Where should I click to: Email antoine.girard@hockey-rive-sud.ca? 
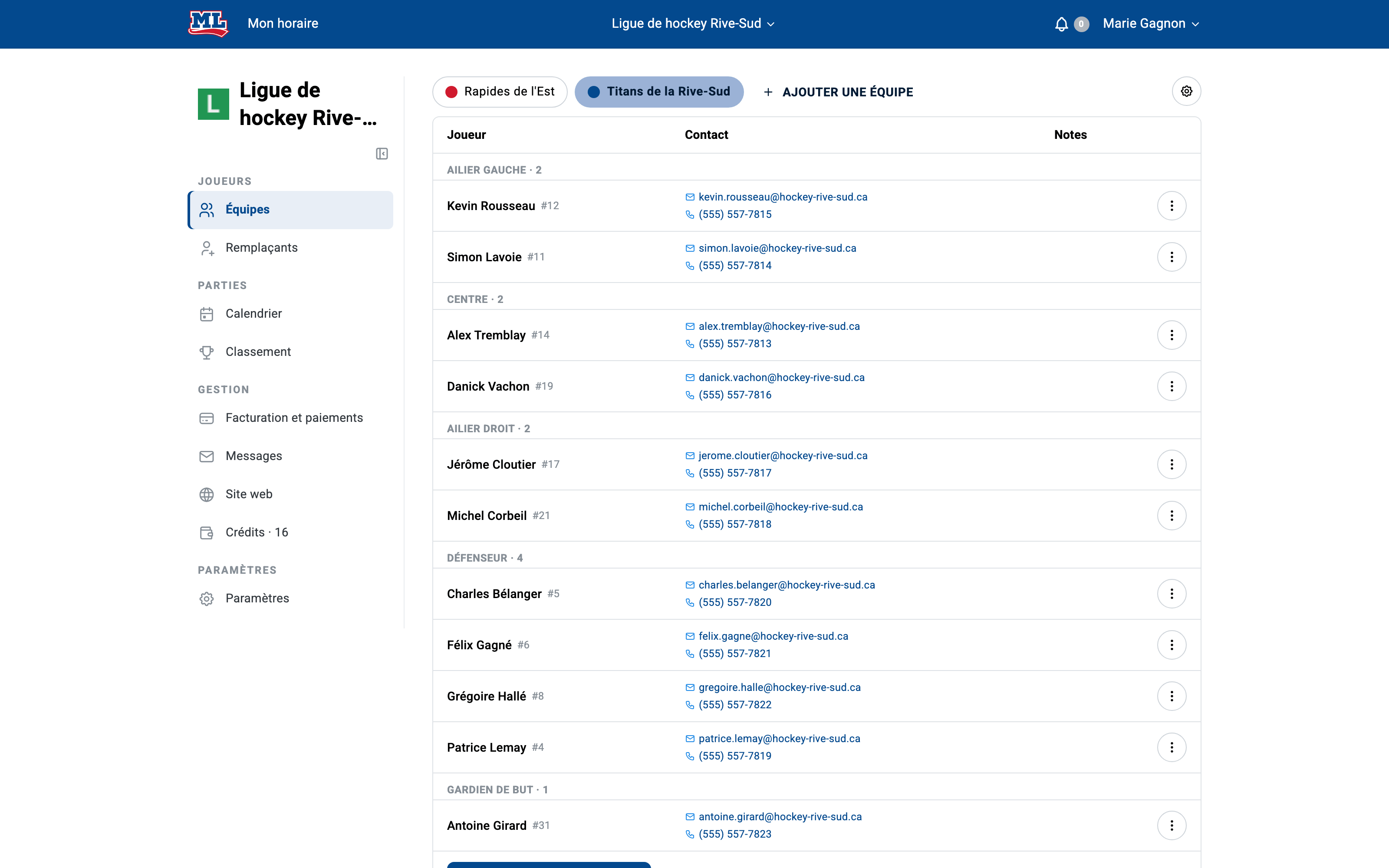(780, 816)
